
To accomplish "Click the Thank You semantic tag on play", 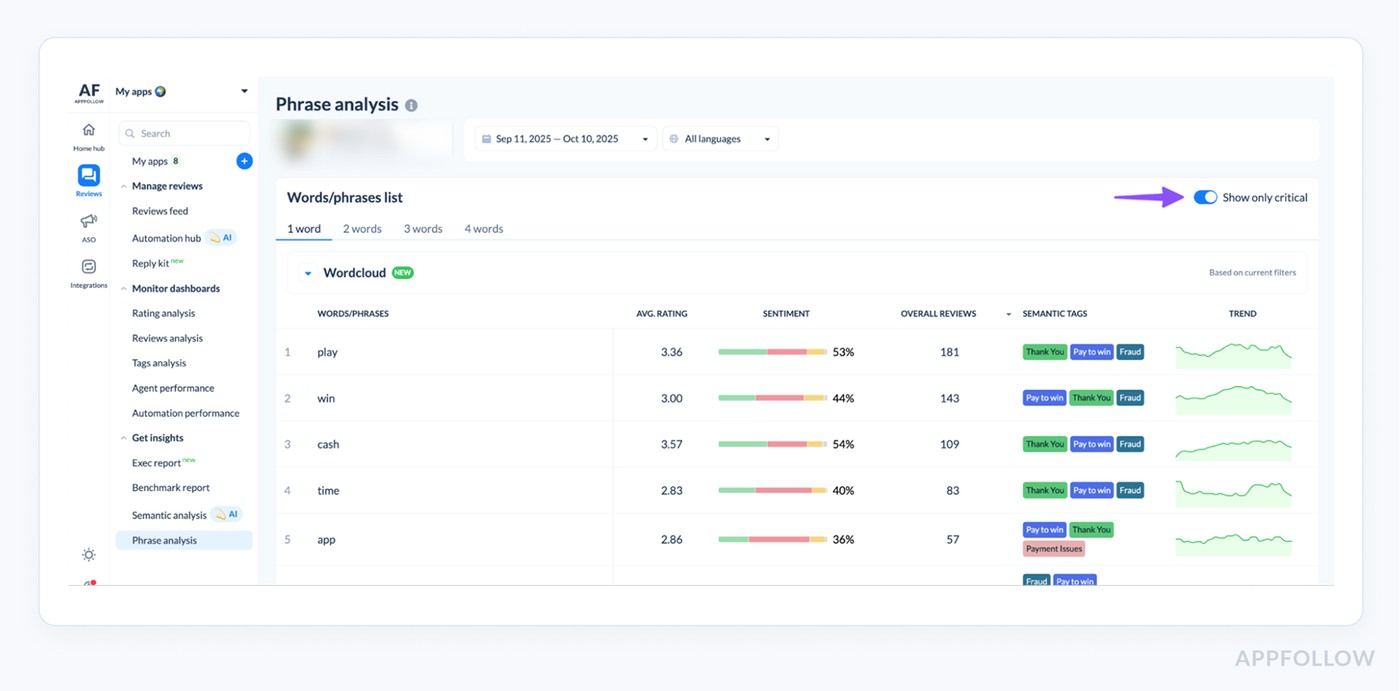I will [x=1044, y=351].
